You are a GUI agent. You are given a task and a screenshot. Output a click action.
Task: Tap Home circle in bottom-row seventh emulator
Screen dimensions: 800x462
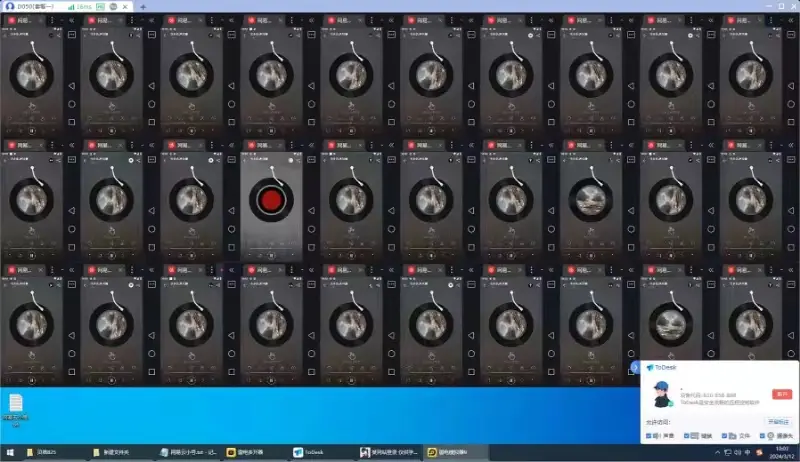tap(551, 353)
